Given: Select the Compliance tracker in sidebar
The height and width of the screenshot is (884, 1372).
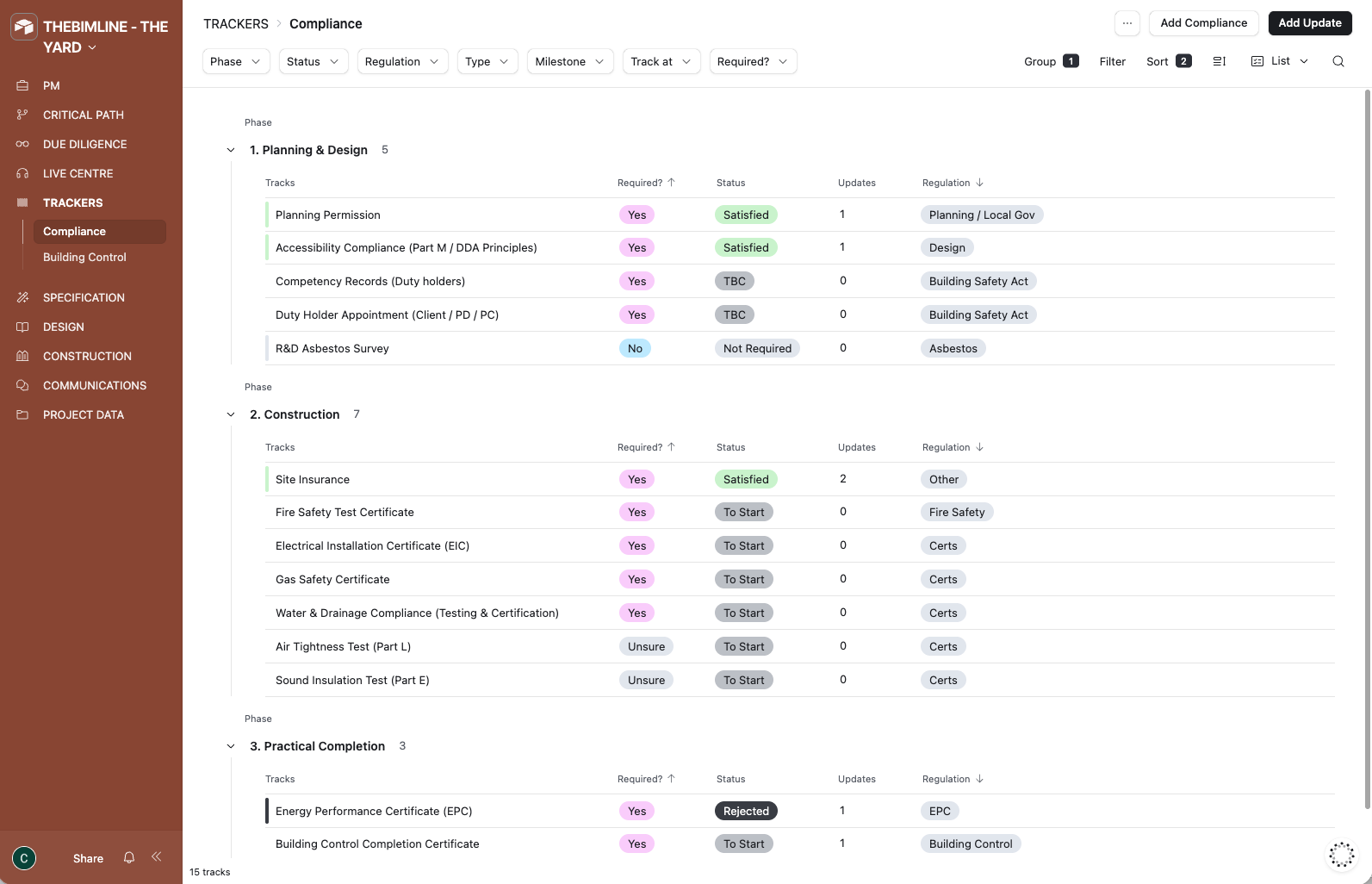Looking at the screenshot, I should 99,232.
